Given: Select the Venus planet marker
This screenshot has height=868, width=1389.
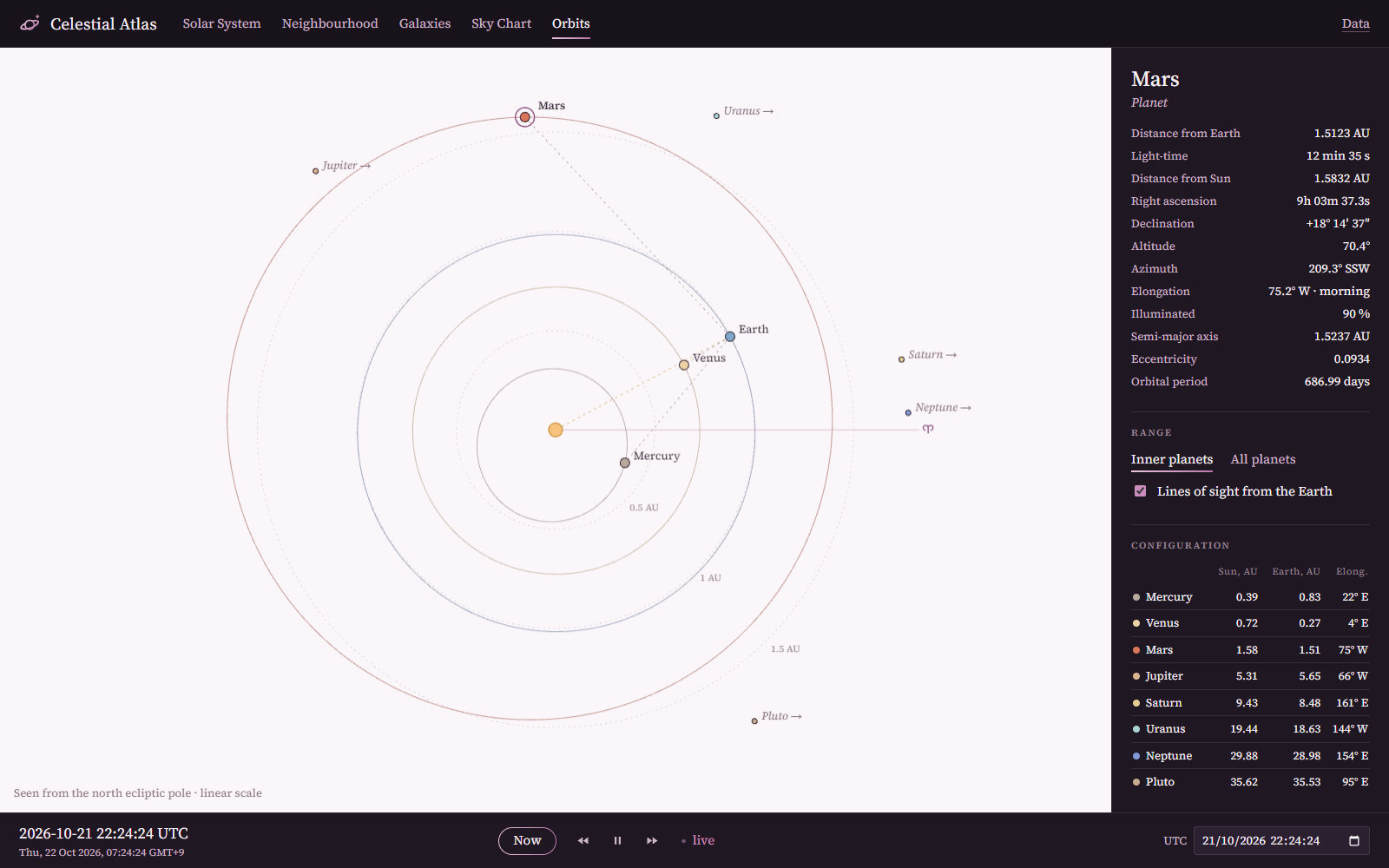Looking at the screenshot, I should 684,365.
